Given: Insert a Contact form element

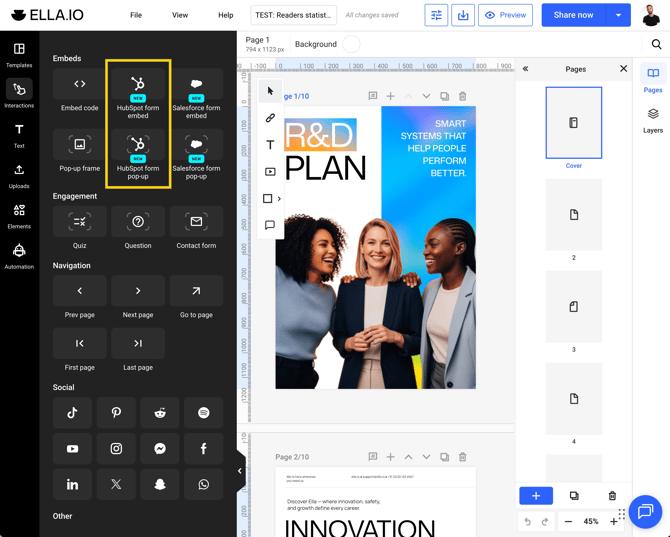Looking at the screenshot, I should (196, 221).
